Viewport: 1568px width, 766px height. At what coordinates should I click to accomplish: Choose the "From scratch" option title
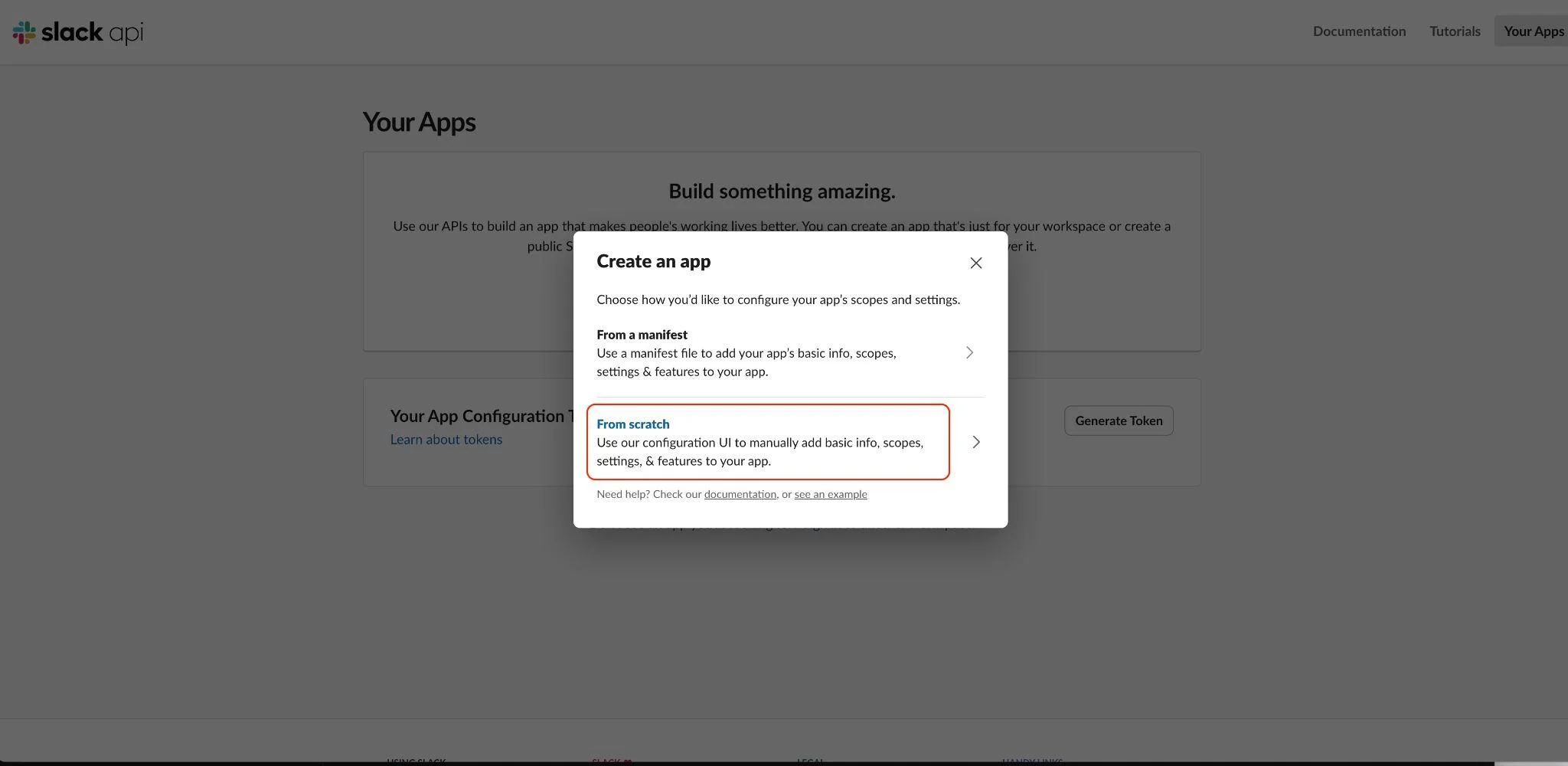point(632,424)
